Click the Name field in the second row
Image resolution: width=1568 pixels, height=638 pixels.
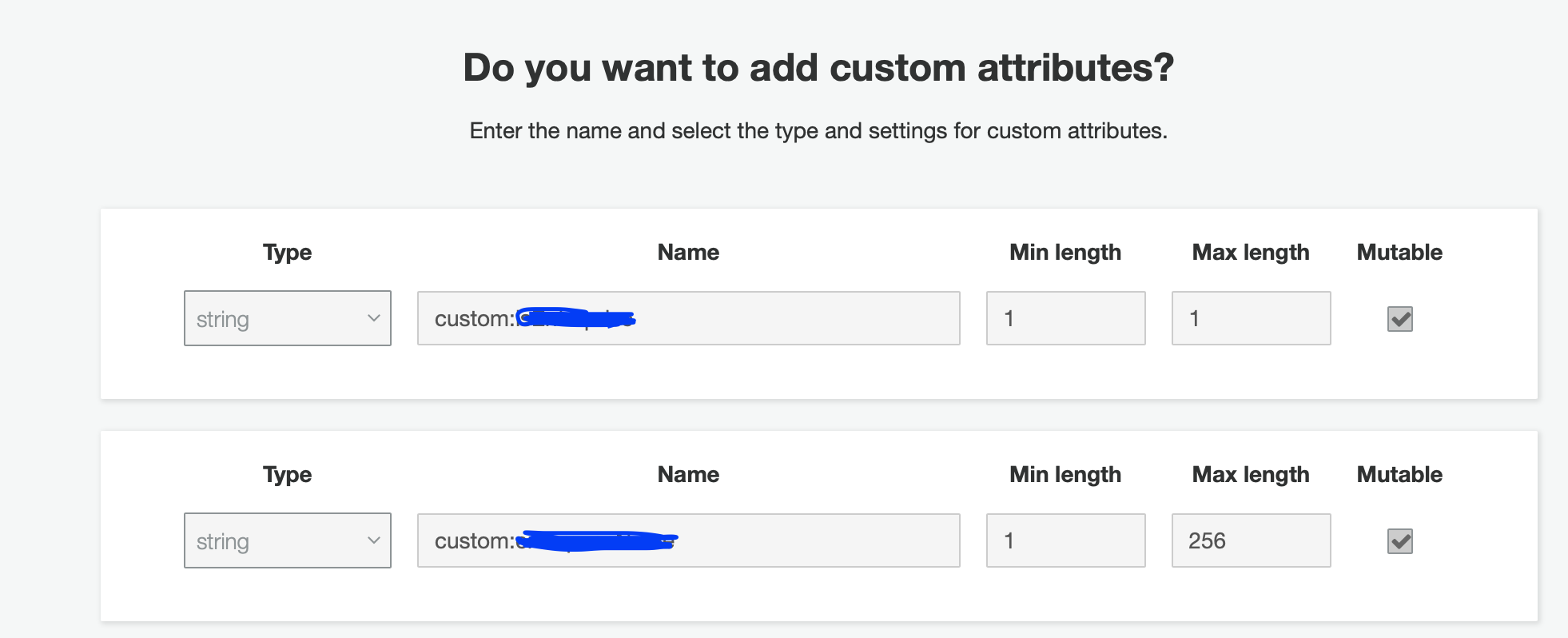pos(687,540)
